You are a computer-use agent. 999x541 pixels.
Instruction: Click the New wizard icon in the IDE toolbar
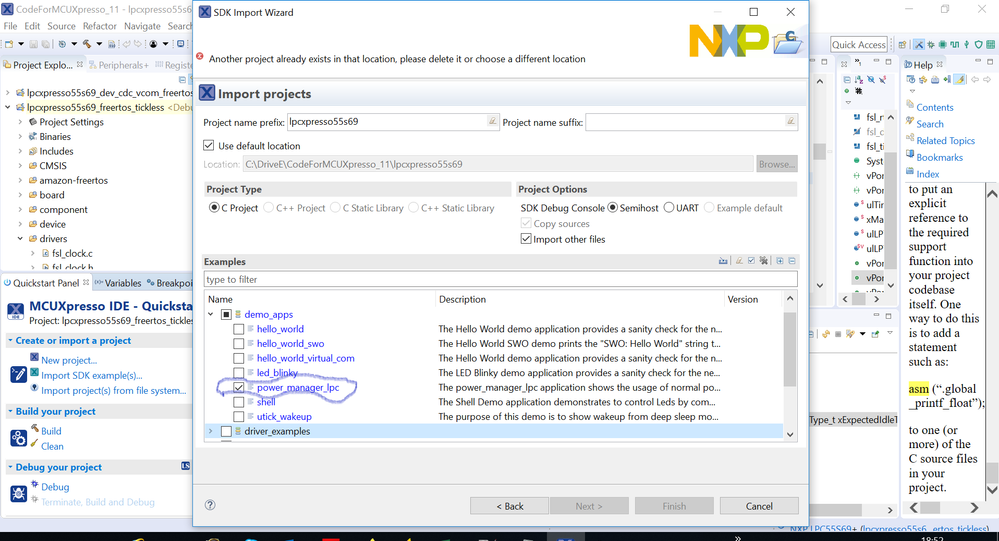tap(9, 44)
